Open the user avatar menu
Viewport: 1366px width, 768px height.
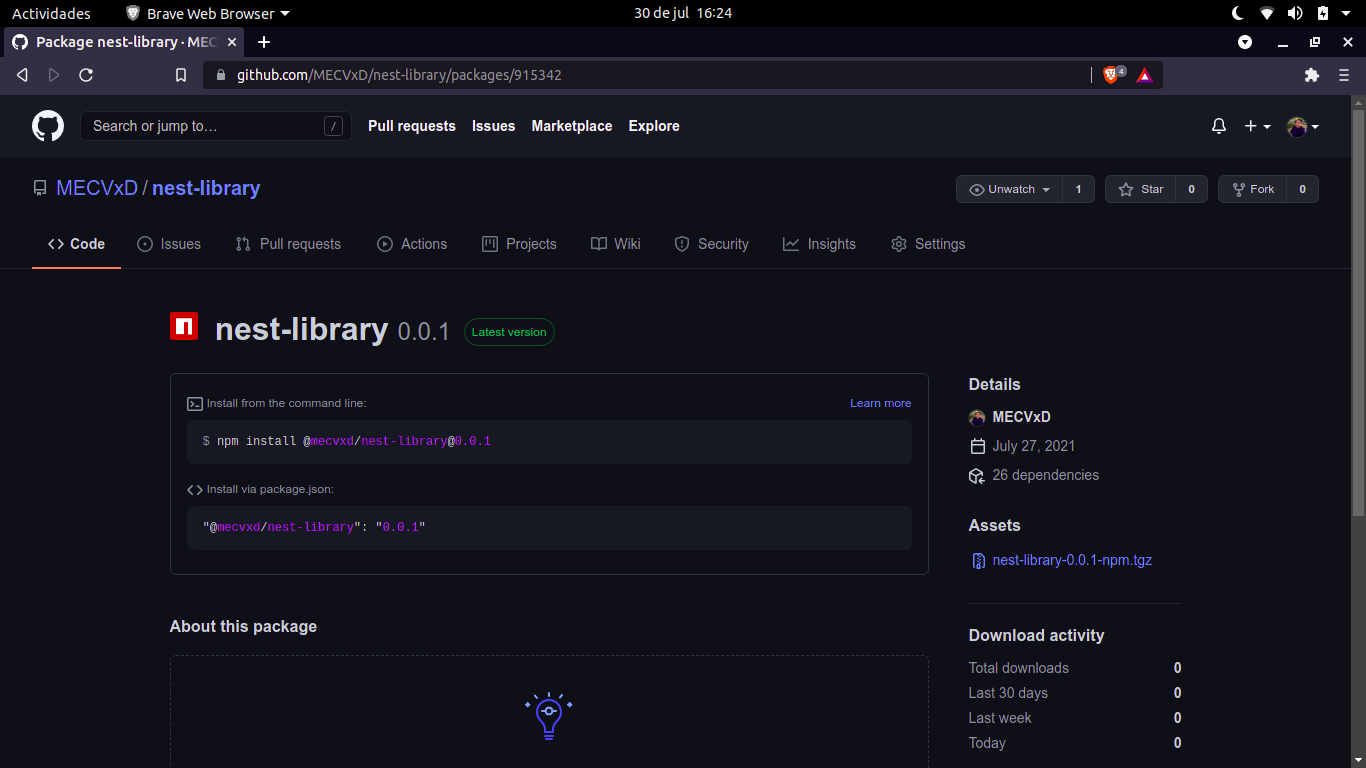[1303, 126]
